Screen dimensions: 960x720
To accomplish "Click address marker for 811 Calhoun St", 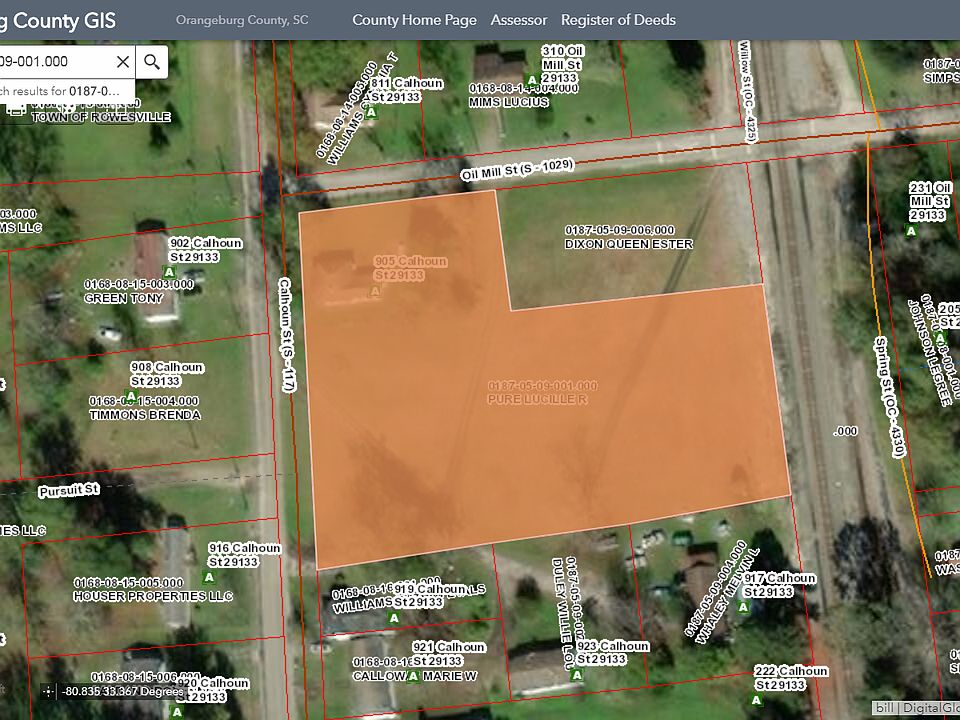I will click(x=371, y=113).
